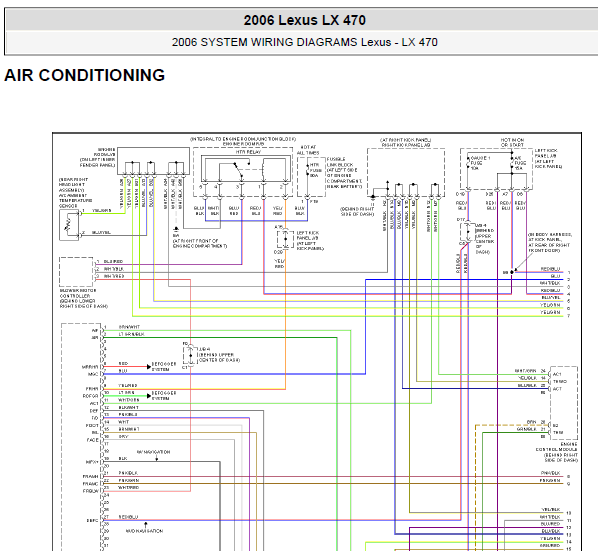Select 'BLU/RED' at blower controller pin 1
This screenshot has width=598, height=551.
coord(113,262)
